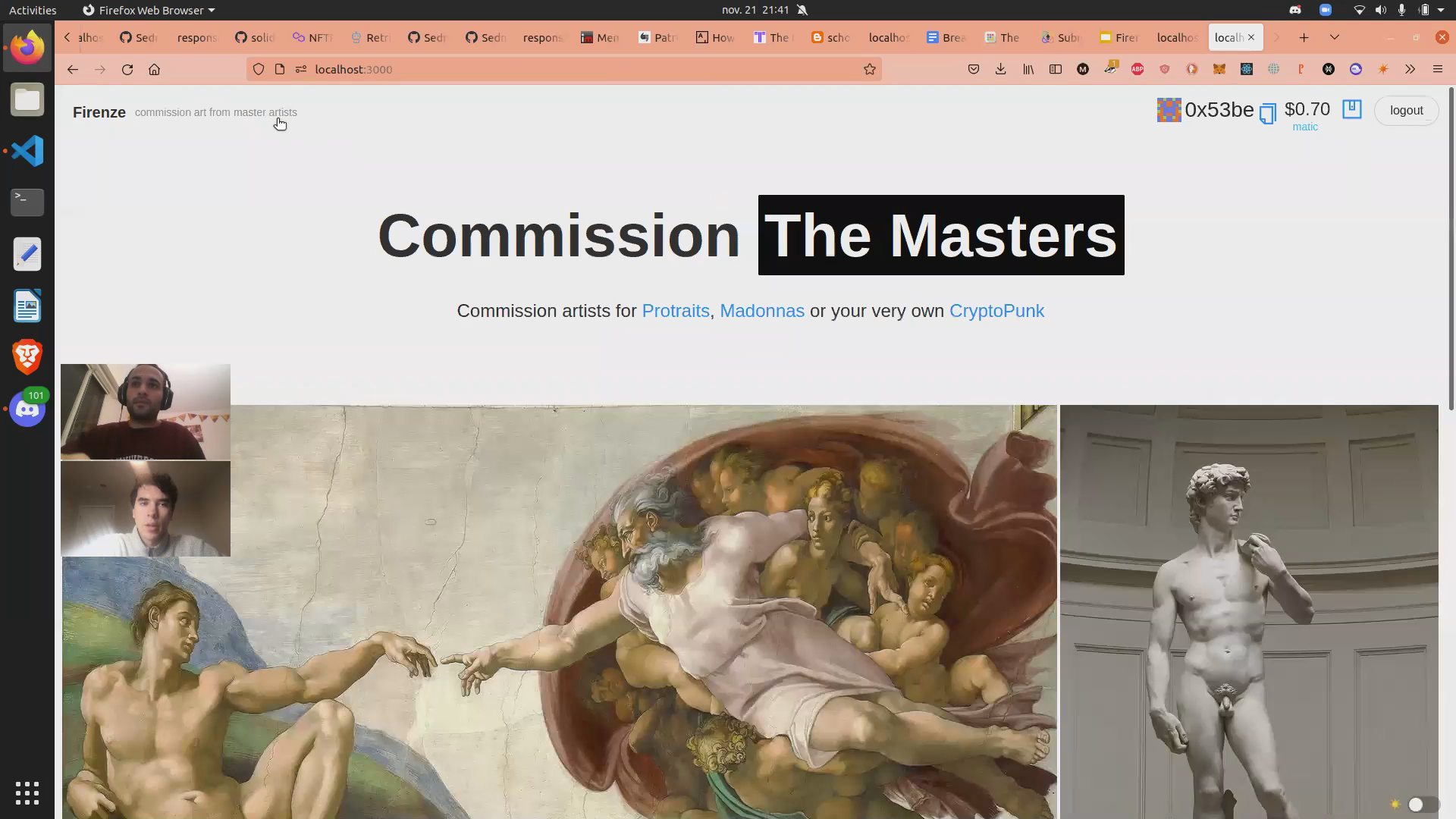Viewport: 1456px width, 819px height.
Task: Show applications grid
Action: coord(27,793)
